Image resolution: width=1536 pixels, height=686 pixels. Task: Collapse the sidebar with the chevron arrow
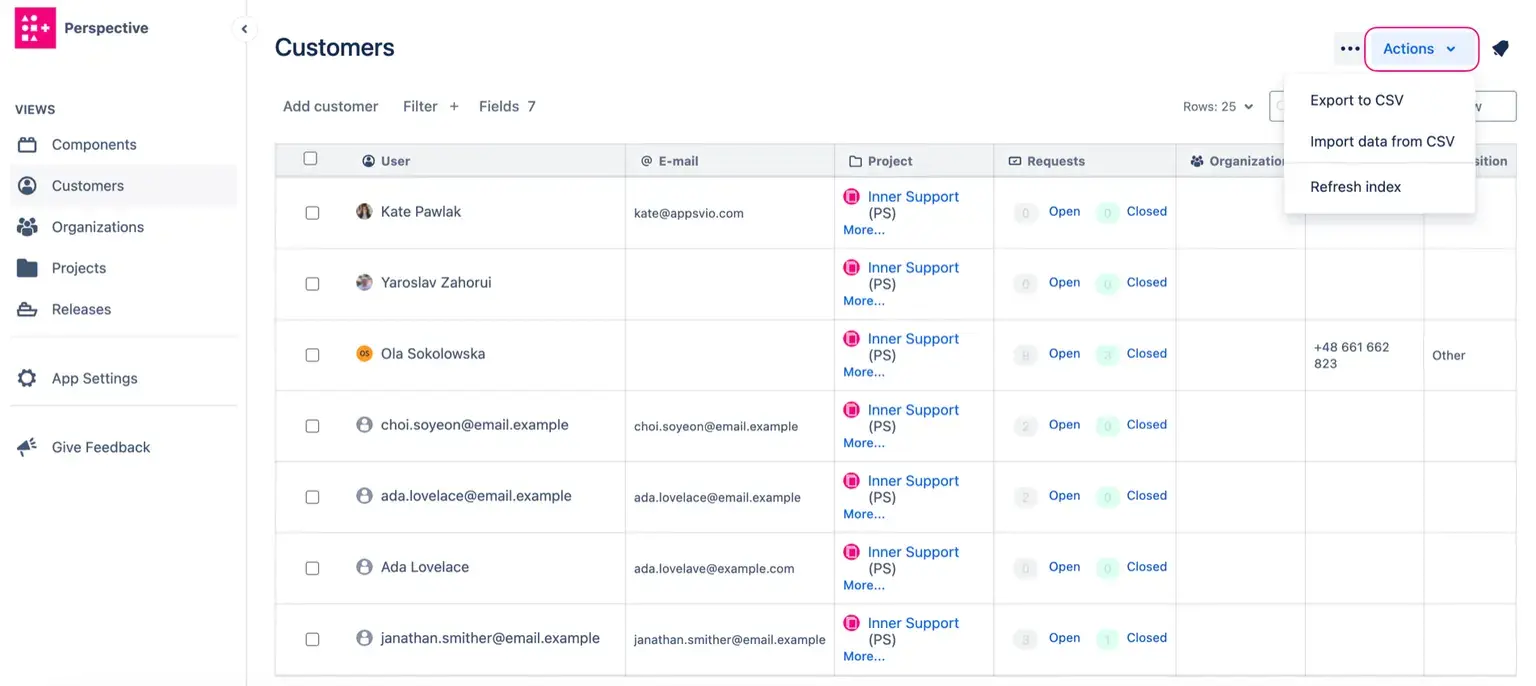pos(244,29)
